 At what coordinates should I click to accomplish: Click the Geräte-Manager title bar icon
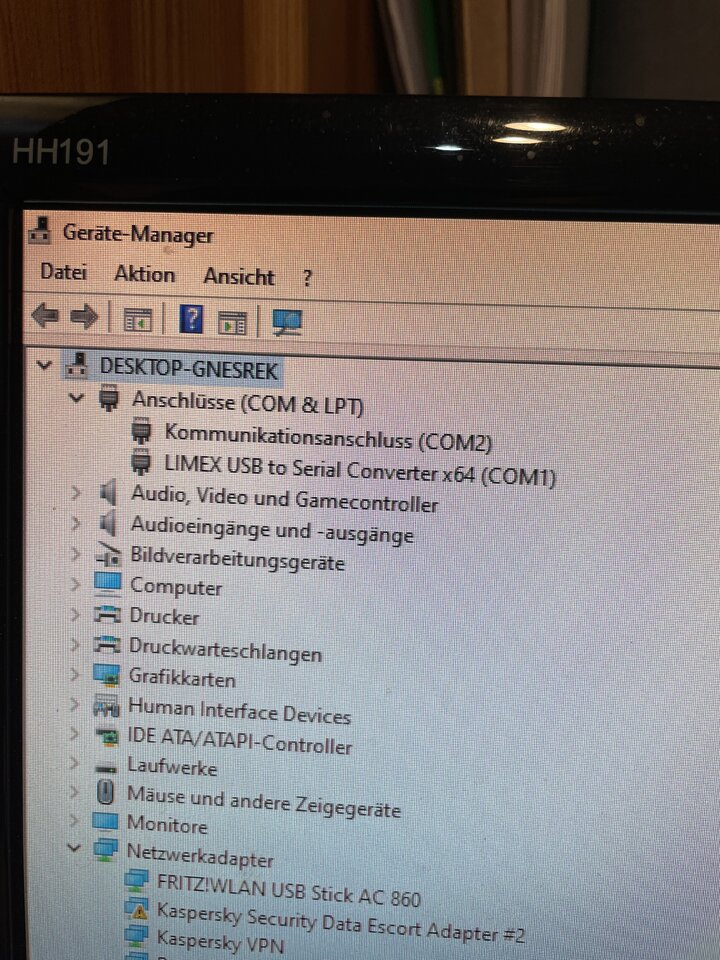[40, 230]
